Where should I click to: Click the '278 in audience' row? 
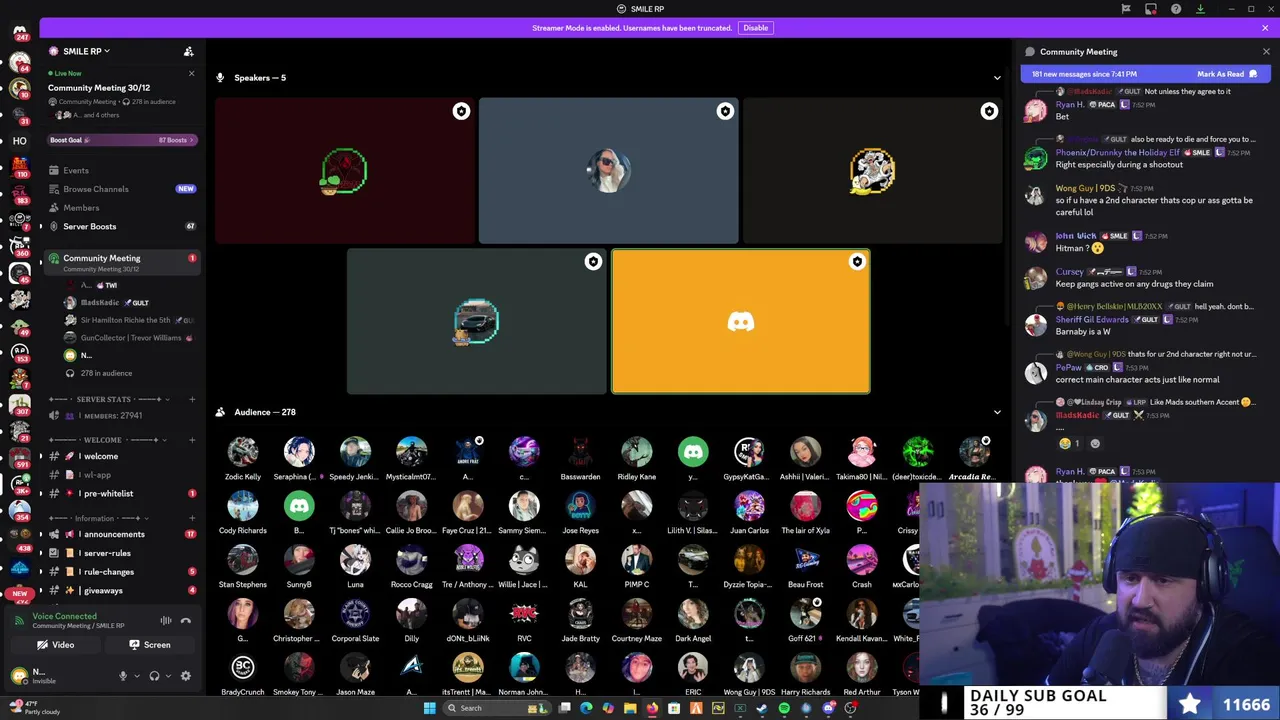(106, 373)
